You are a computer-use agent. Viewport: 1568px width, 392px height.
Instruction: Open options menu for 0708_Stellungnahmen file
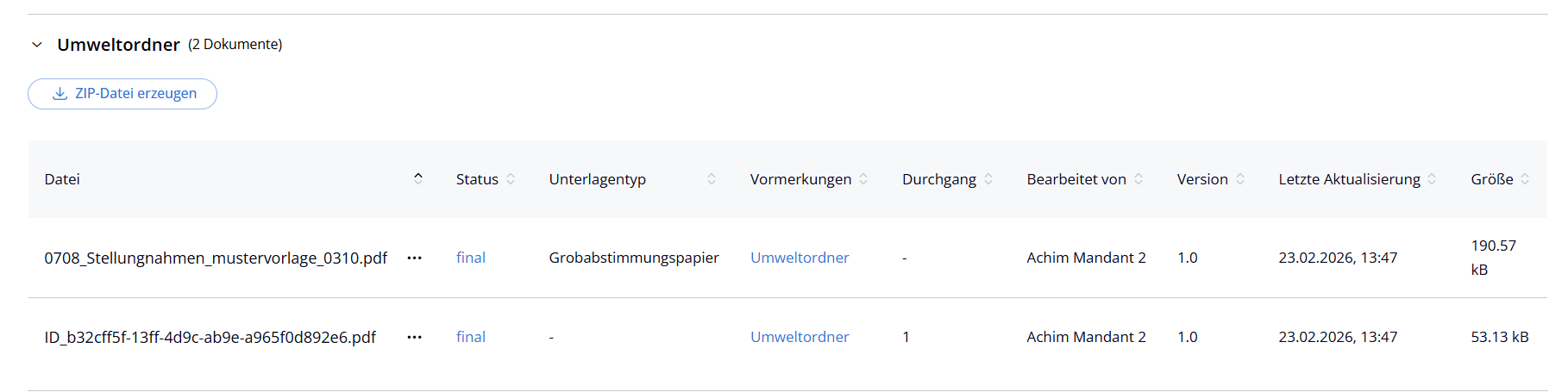pyautogui.click(x=415, y=258)
